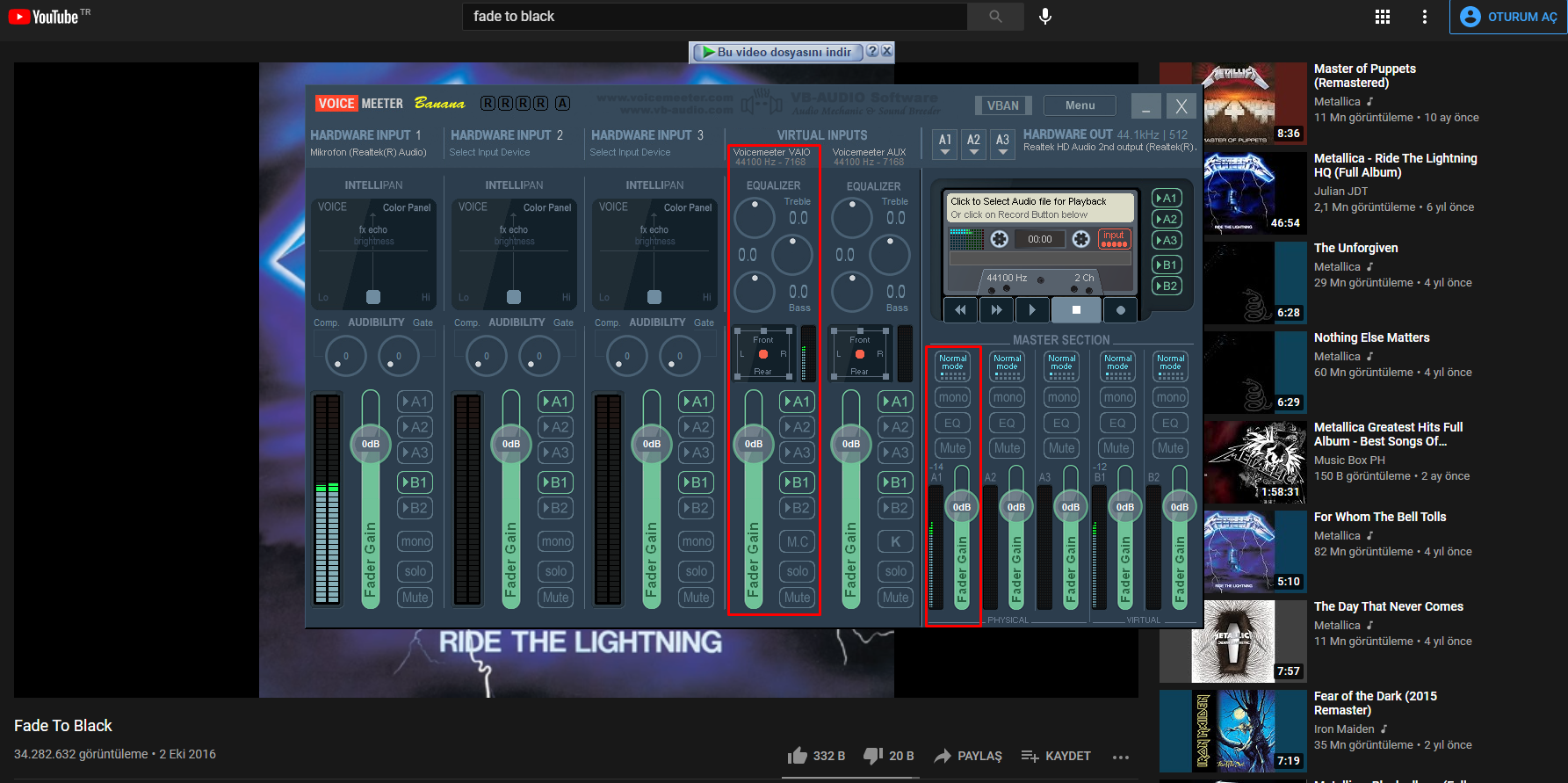Open Metallica channel under The Unforgiven
1568x783 pixels.
[1337, 267]
